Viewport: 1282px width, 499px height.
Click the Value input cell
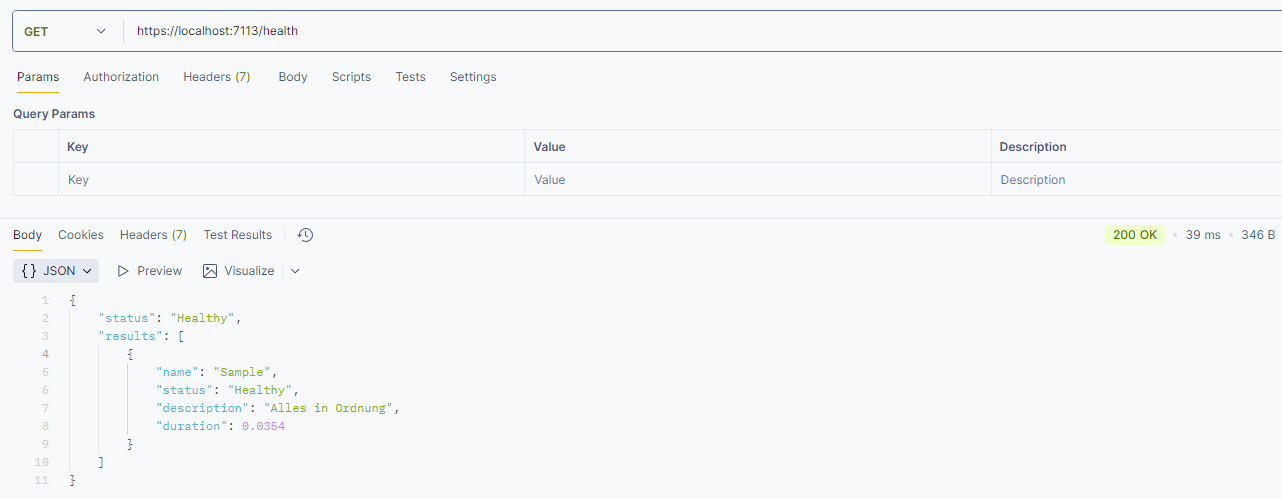758,180
